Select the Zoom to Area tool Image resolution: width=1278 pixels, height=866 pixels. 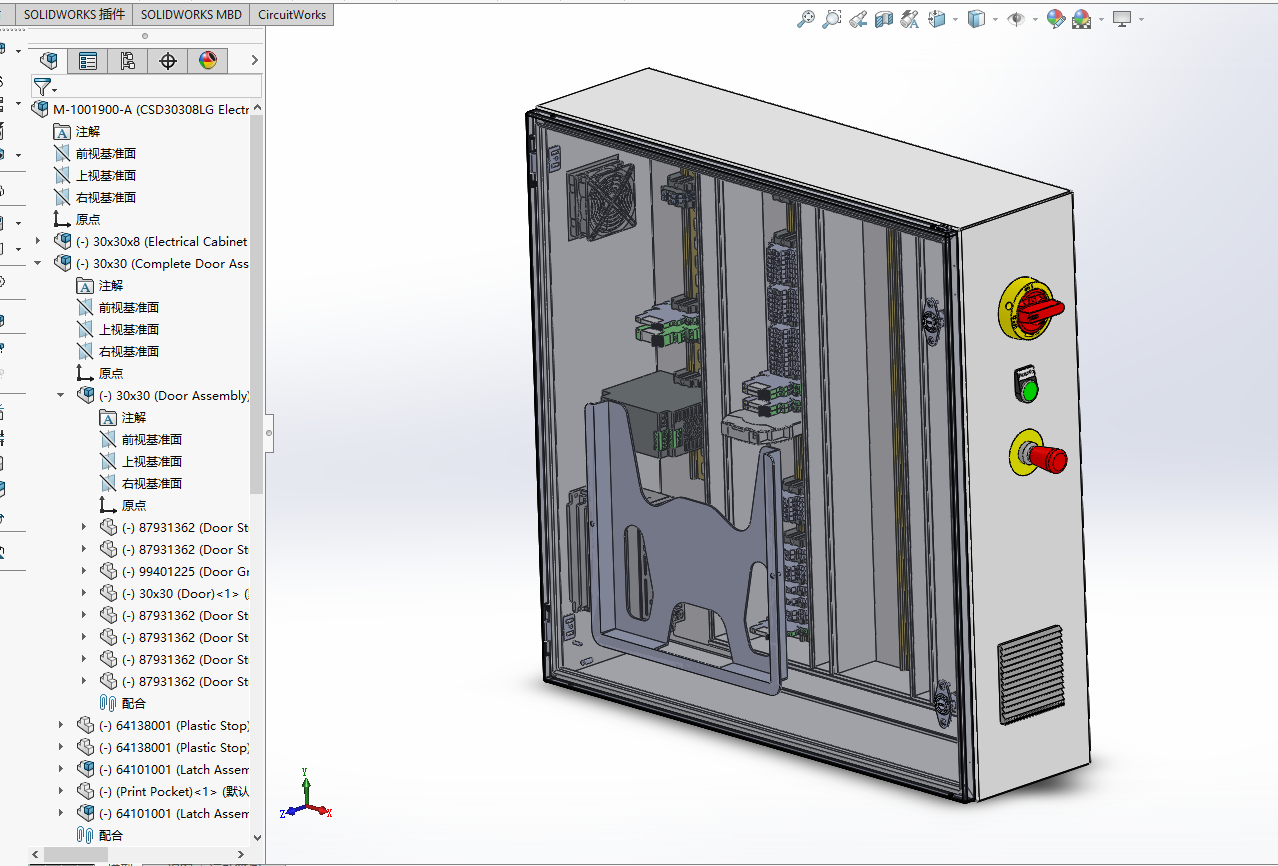pos(832,19)
